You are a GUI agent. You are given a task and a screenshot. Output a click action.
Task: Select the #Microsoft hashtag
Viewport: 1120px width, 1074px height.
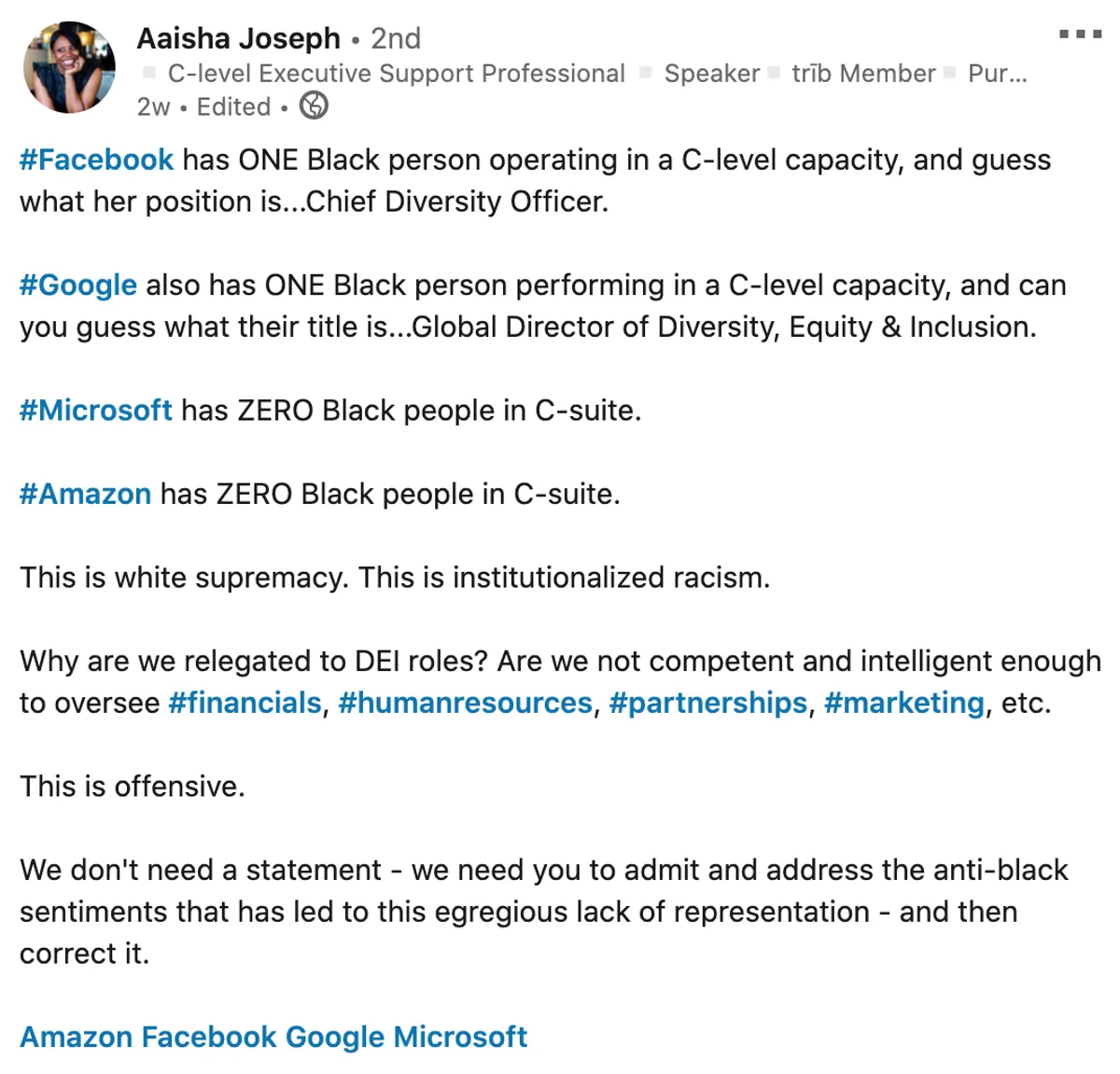pos(95,410)
